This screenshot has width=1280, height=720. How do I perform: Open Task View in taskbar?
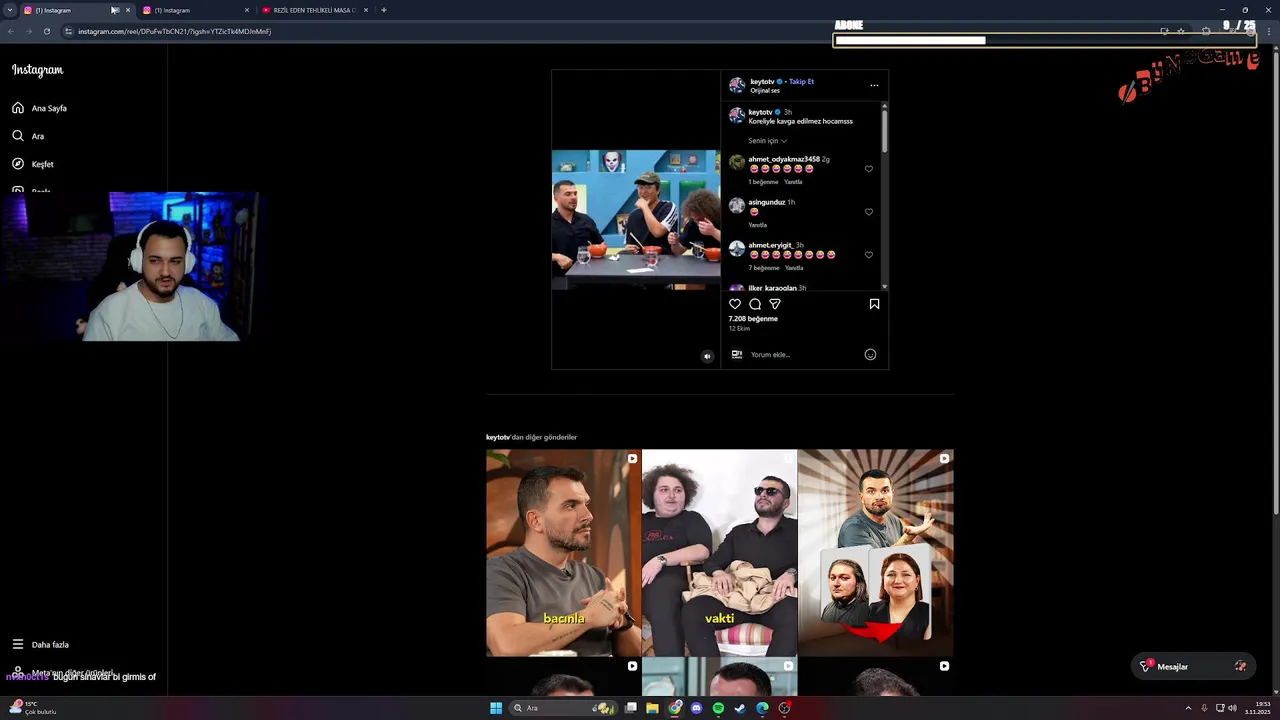pos(631,708)
